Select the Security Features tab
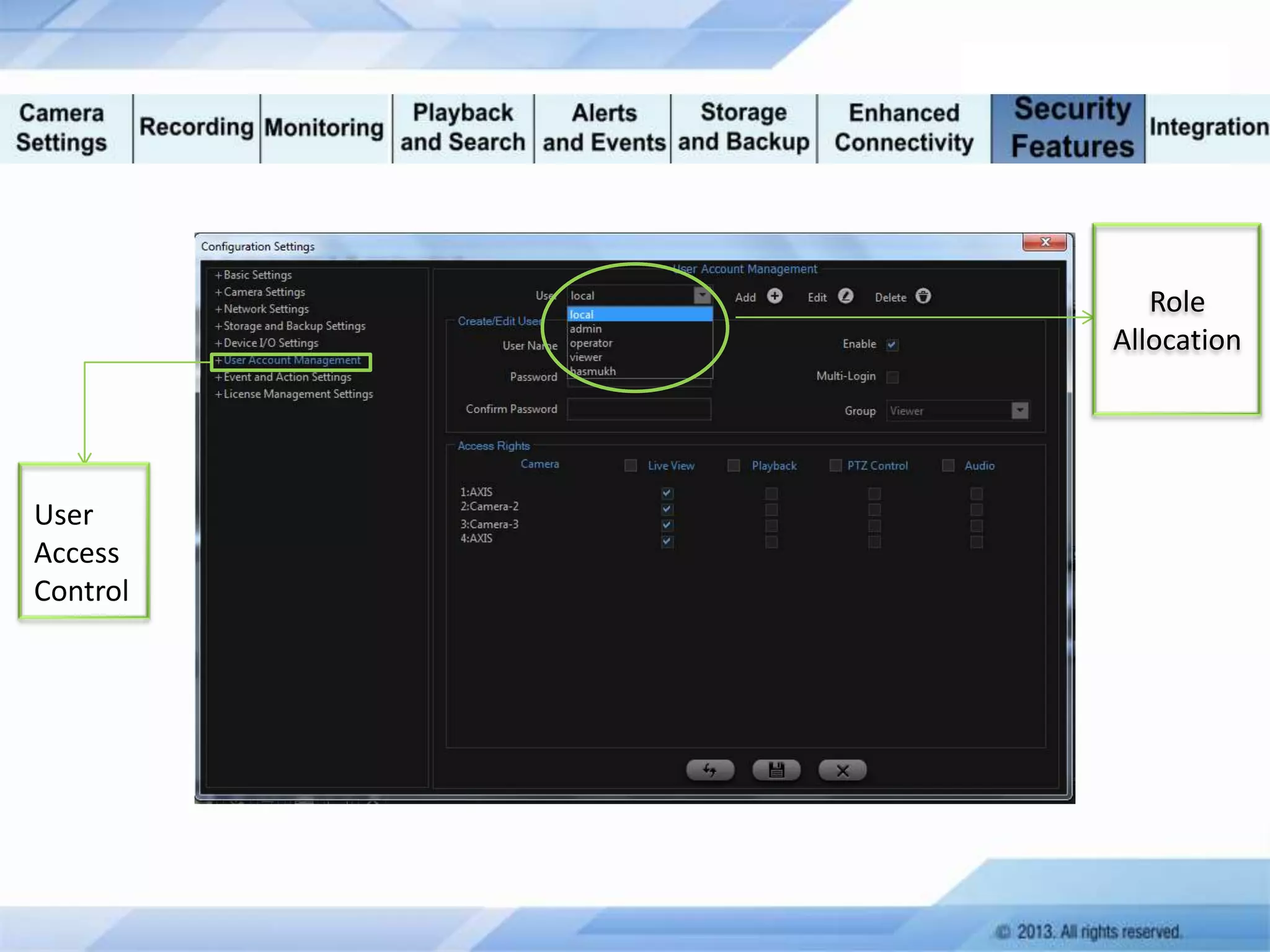1270x952 pixels. pos(1068,128)
